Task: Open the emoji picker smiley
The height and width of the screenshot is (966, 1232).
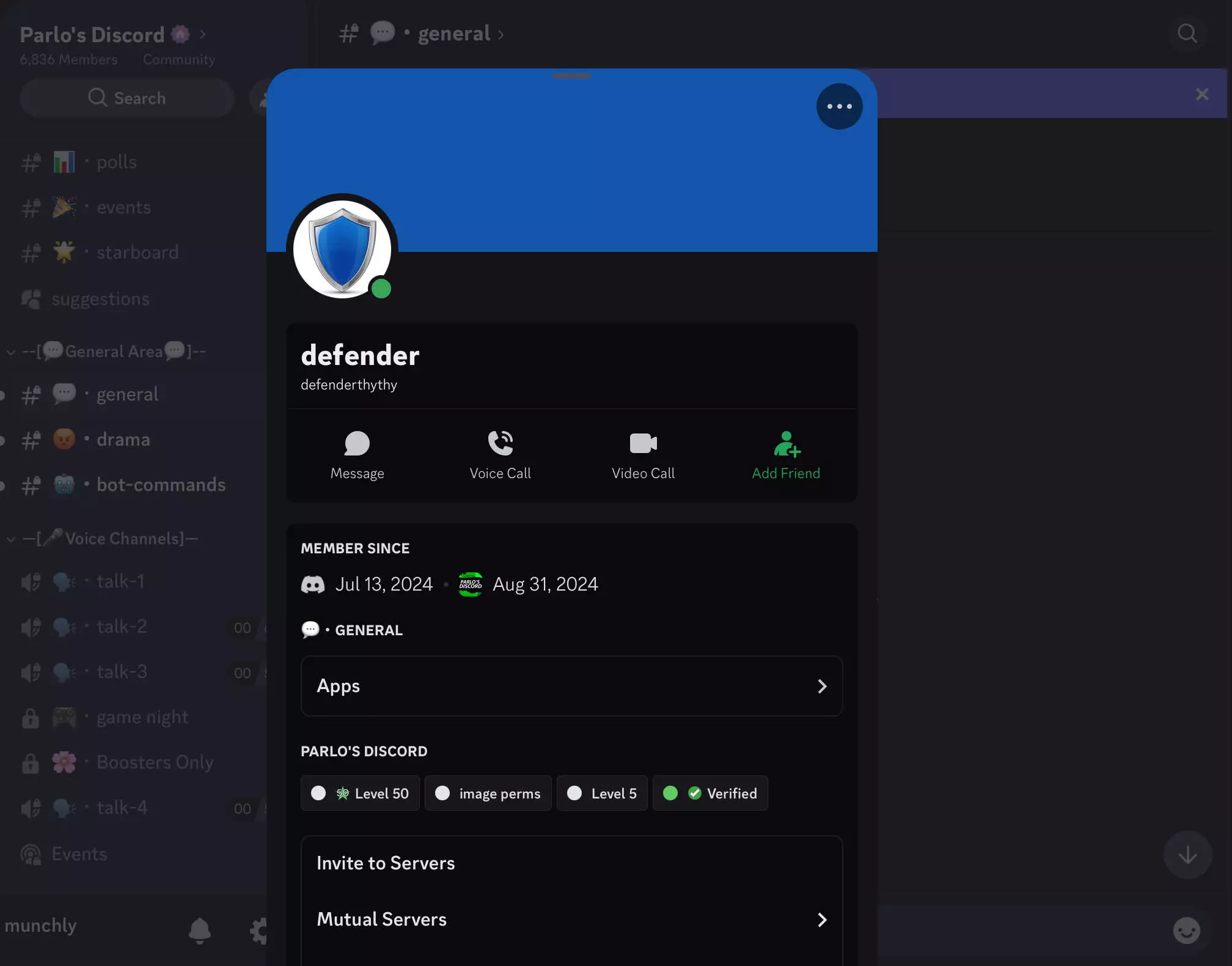Action: 1187,931
